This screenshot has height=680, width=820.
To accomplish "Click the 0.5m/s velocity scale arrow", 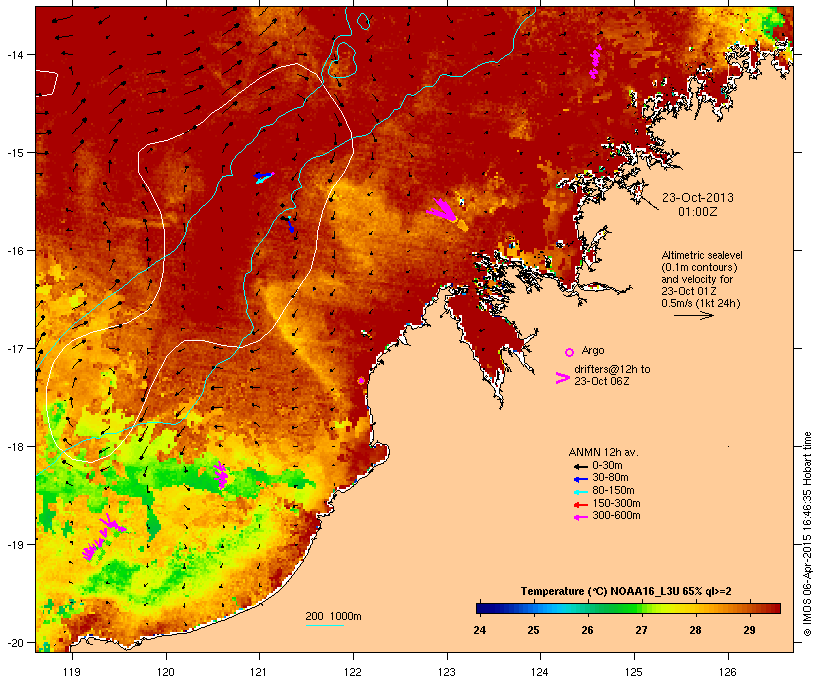I will pyautogui.click(x=693, y=315).
